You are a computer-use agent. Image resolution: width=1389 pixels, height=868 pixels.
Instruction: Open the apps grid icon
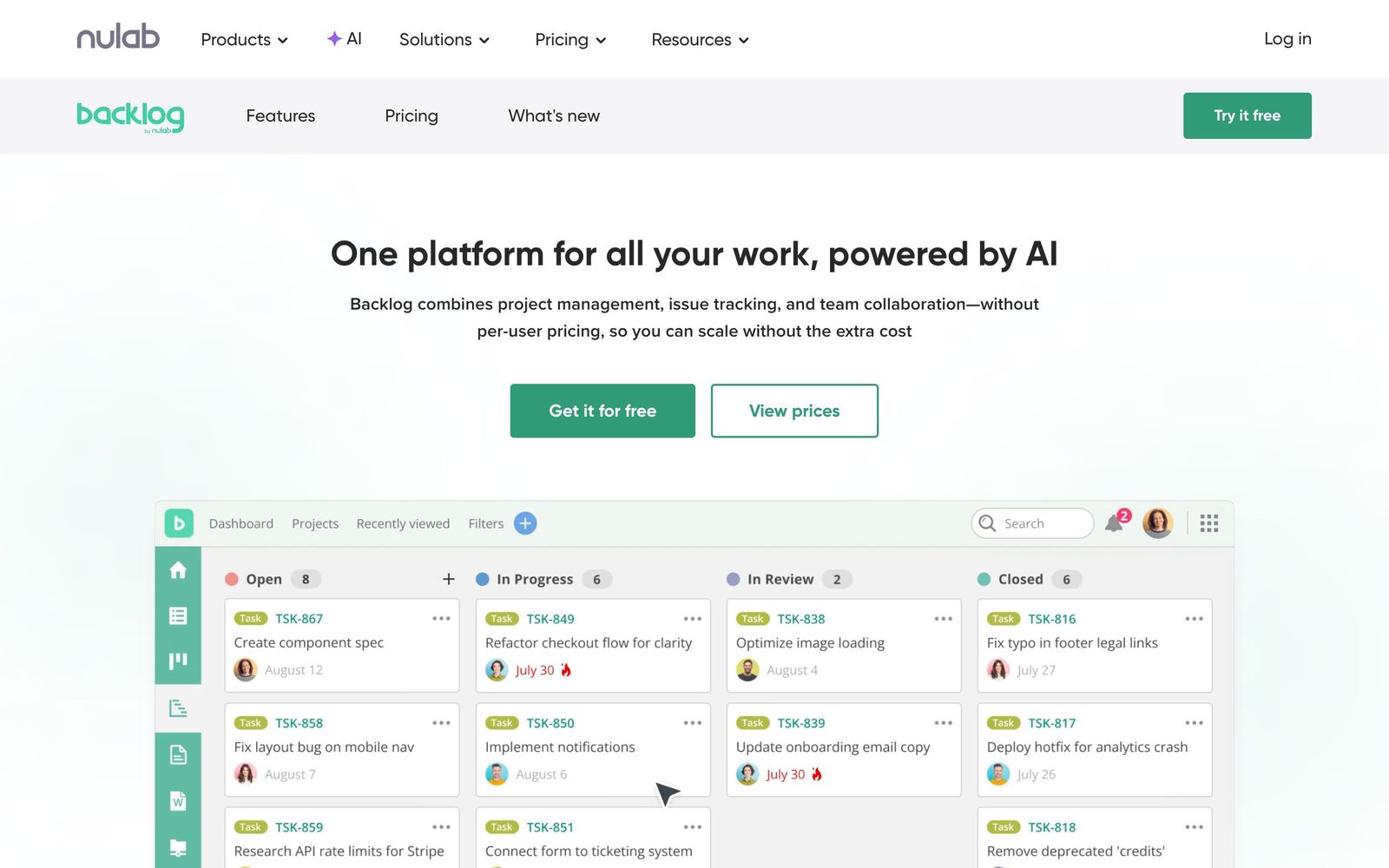(x=1209, y=523)
